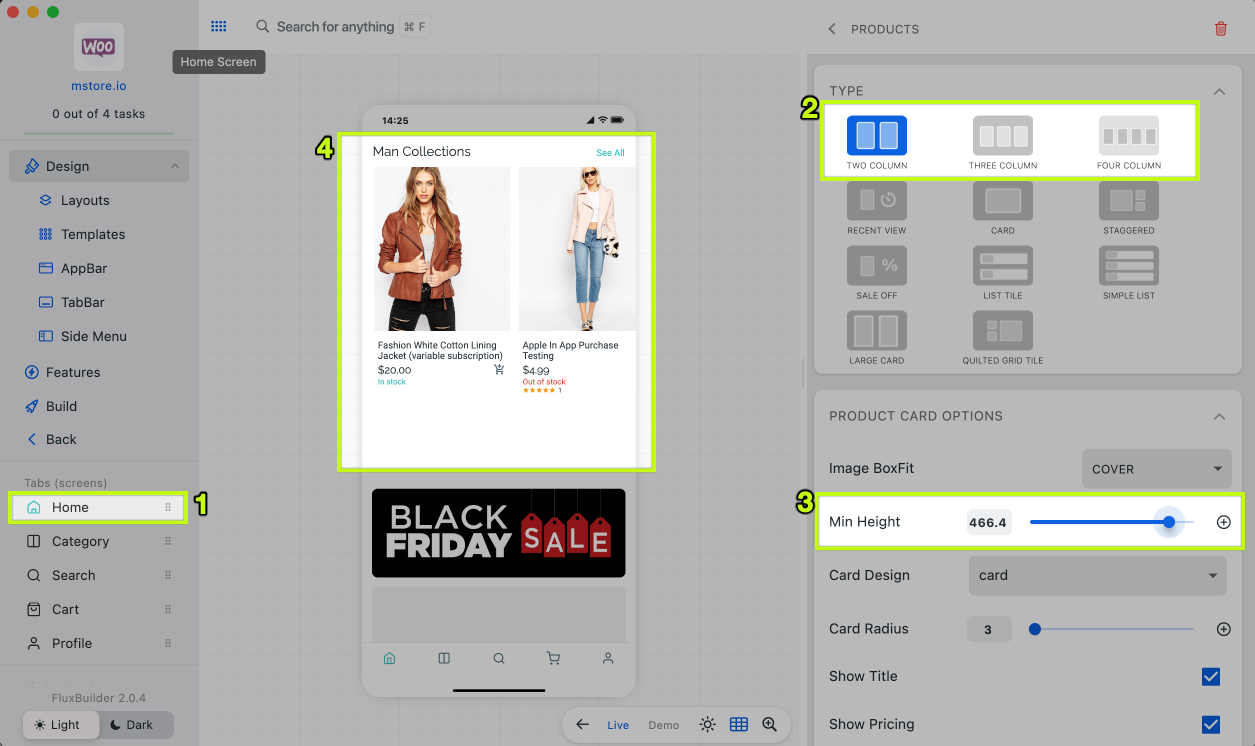Collapse the Product Card Options section
This screenshot has width=1255, height=746.
tap(1219, 416)
